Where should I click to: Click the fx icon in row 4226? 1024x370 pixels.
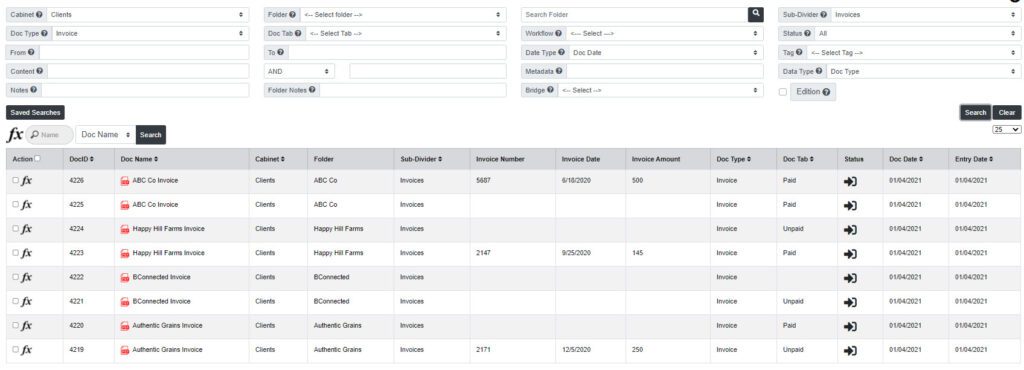click(27, 181)
